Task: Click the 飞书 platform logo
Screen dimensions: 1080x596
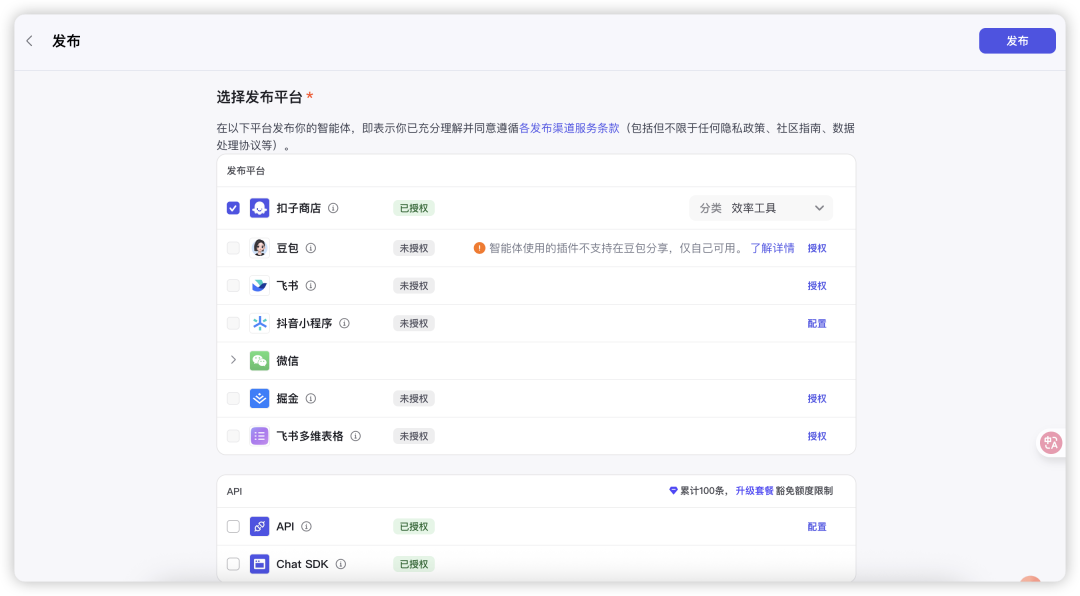Action: pyautogui.click(x=259, y=285)
